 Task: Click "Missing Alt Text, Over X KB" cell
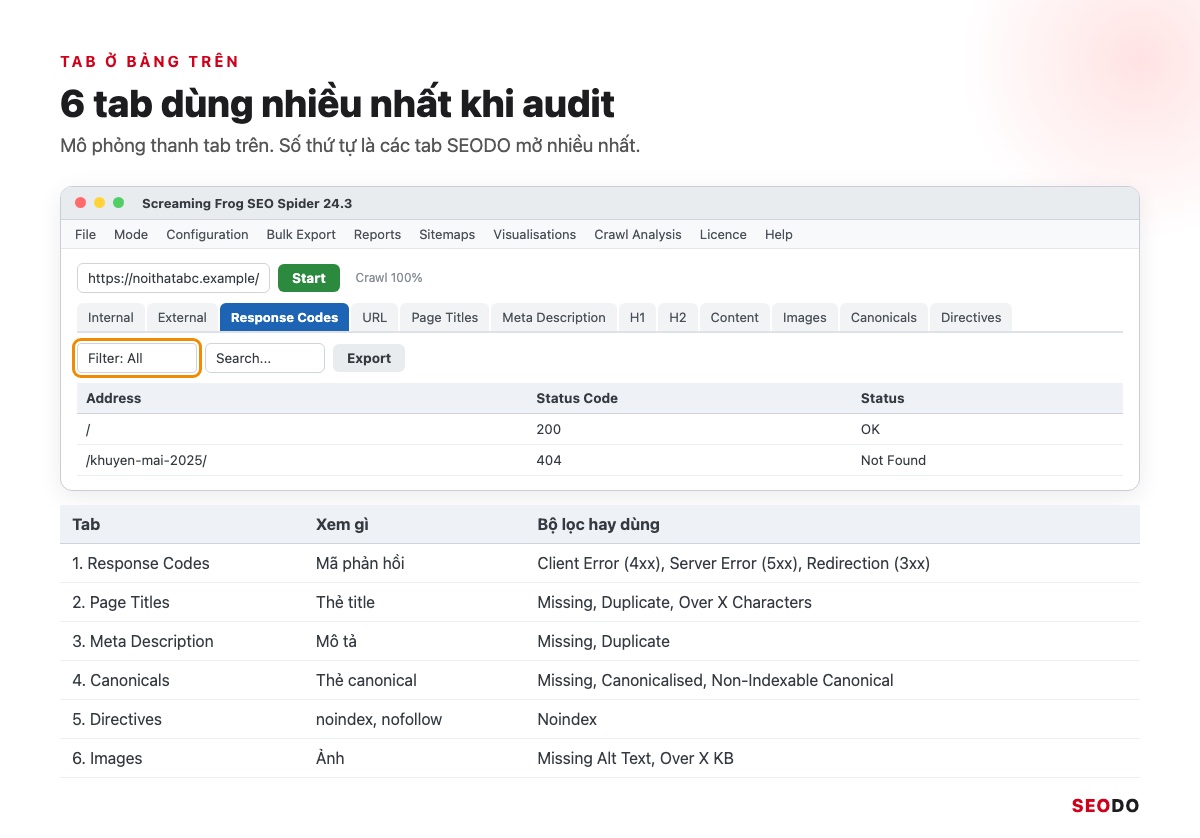point(636,758)
